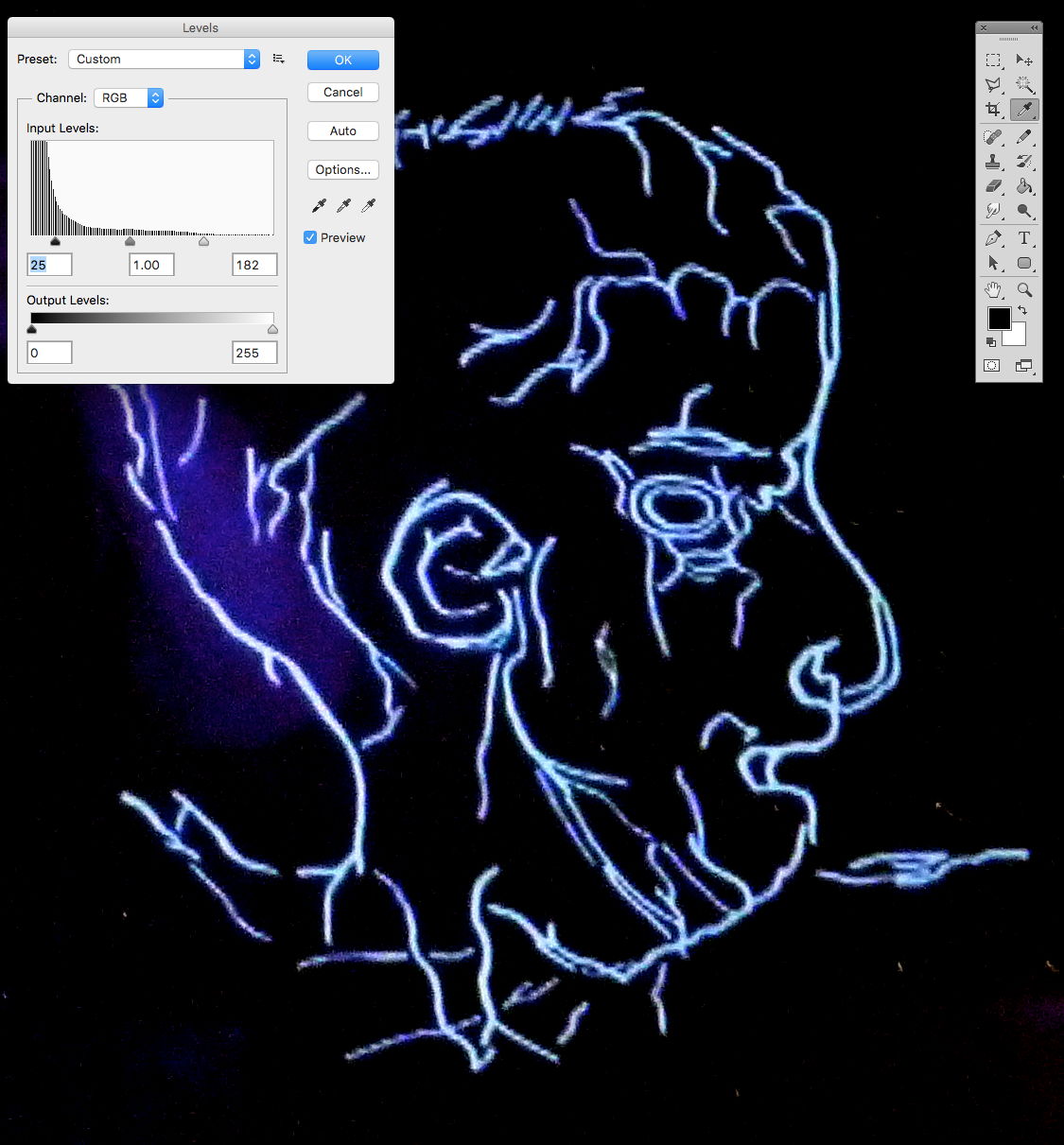1064x1145 pixels.
Task: Select the Smudge tool
Action: point(993,211)
